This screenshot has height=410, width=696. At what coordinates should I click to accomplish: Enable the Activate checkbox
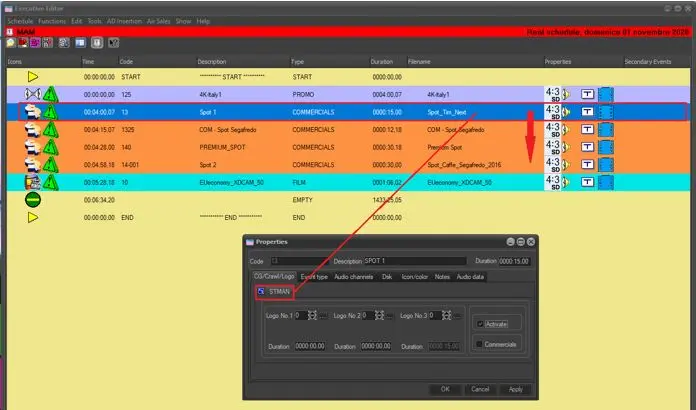pos(480,324)
